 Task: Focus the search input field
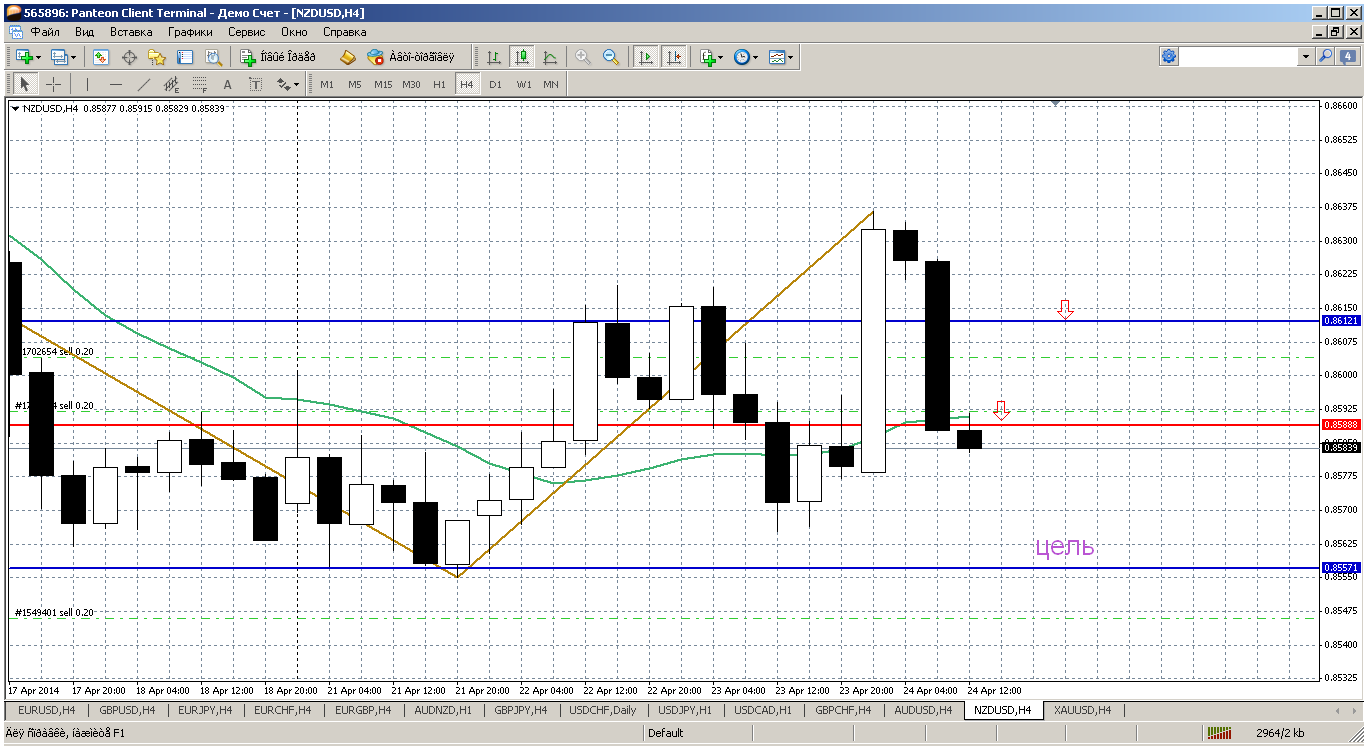tap(1240, 57)
